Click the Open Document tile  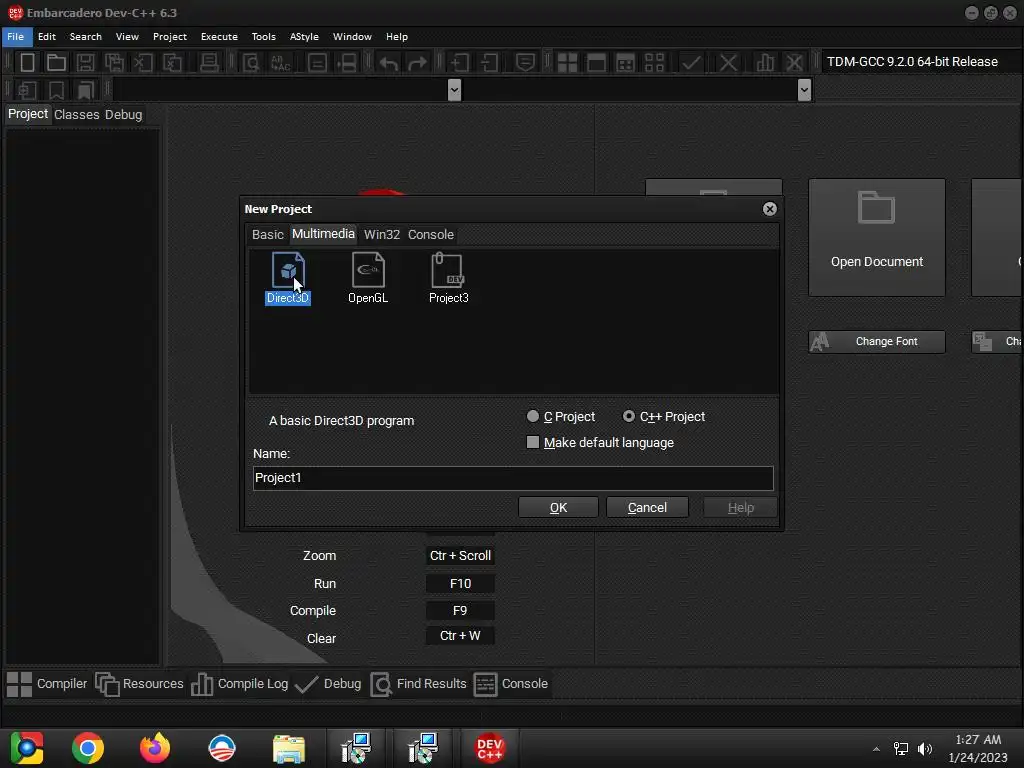[876, 238]
